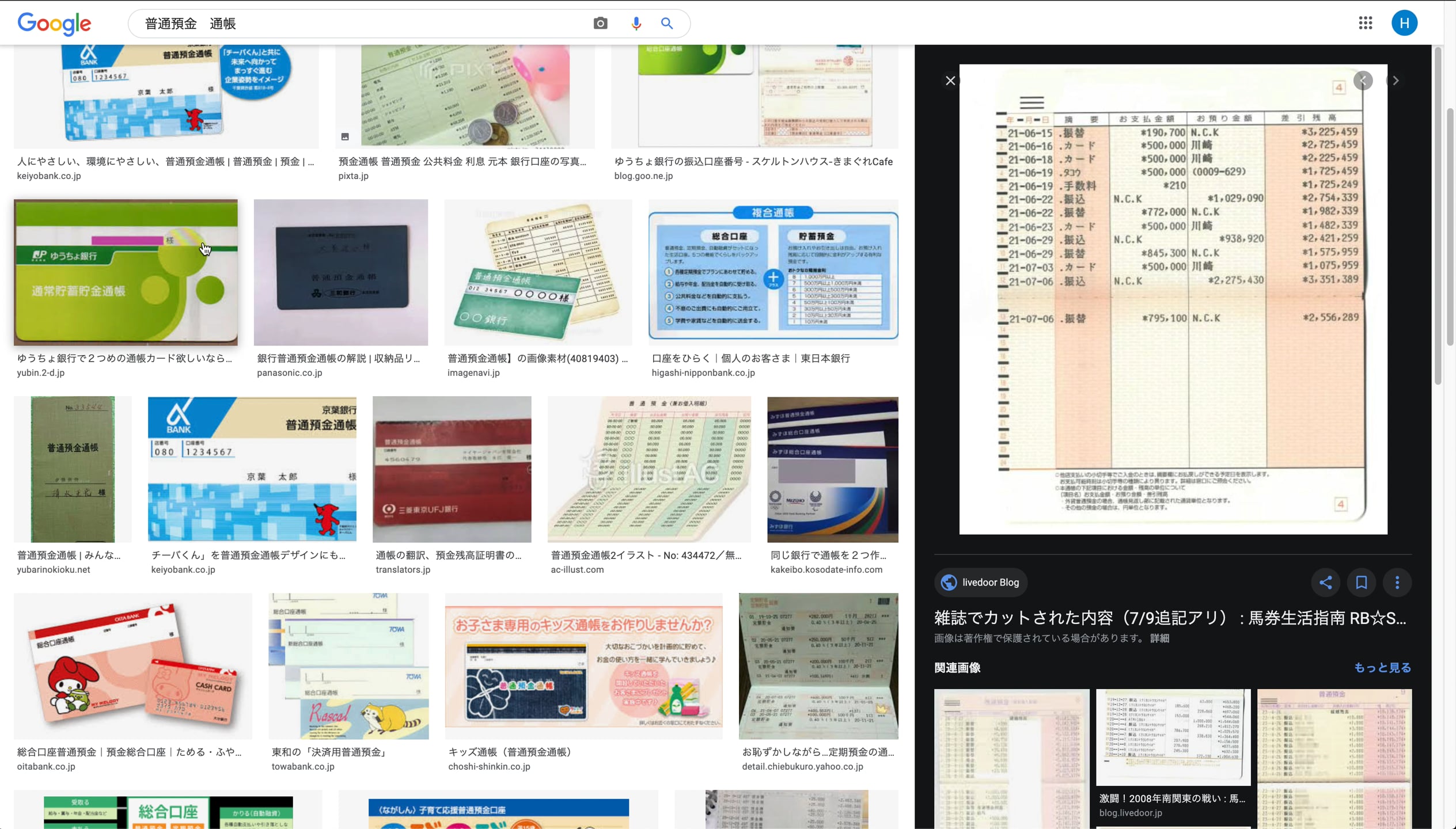Save the image using the bookmark icon
The height and width of the screenshot is (829, 1456).
click(1360, 583)
